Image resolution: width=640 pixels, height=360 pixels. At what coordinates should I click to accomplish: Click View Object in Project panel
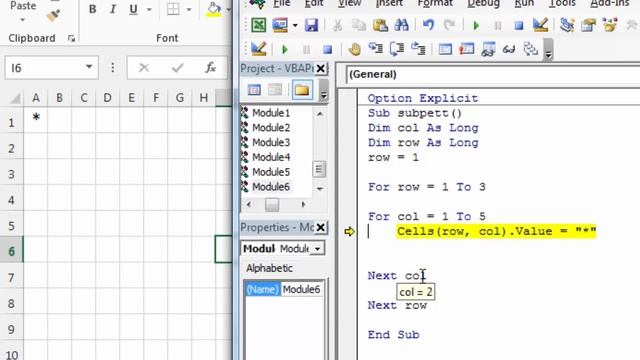(275, 90)
